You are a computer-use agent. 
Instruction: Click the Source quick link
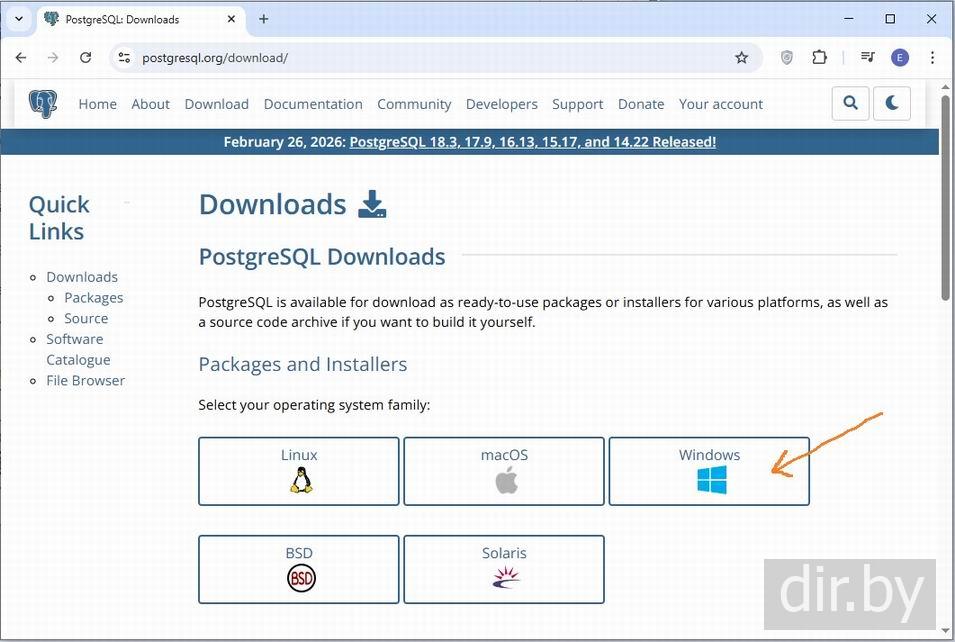[86, 319]
